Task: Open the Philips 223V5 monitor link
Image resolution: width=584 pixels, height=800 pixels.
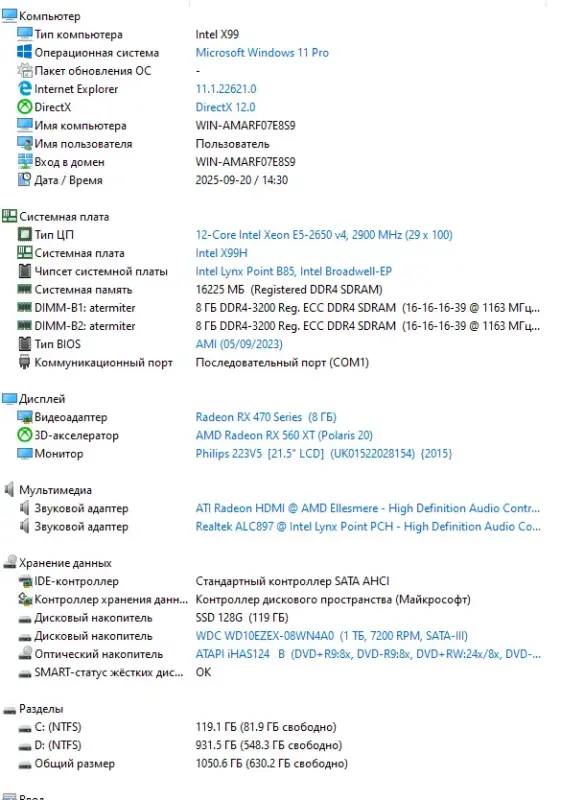Action: pyautogui.click(x=324, y=454)
